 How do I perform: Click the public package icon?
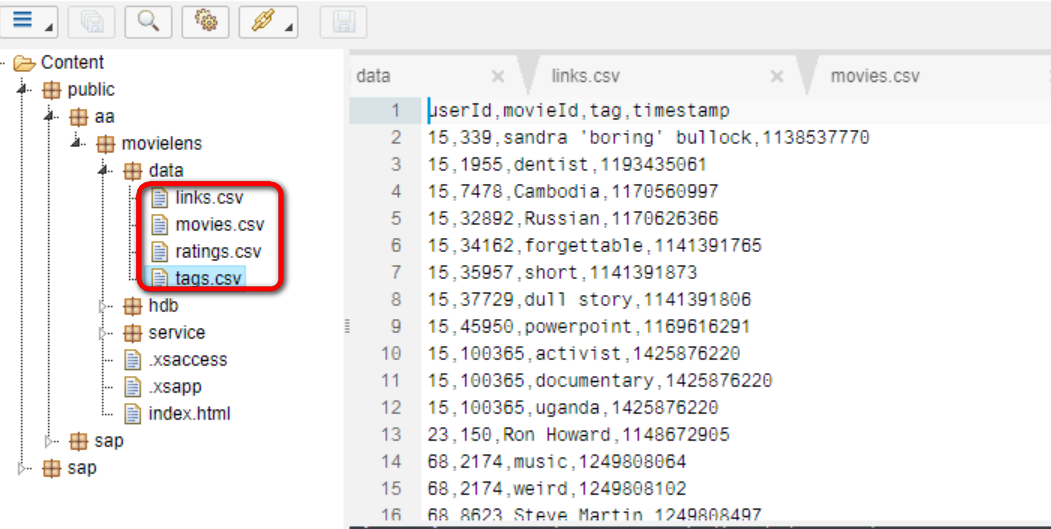tap(52, 90)
